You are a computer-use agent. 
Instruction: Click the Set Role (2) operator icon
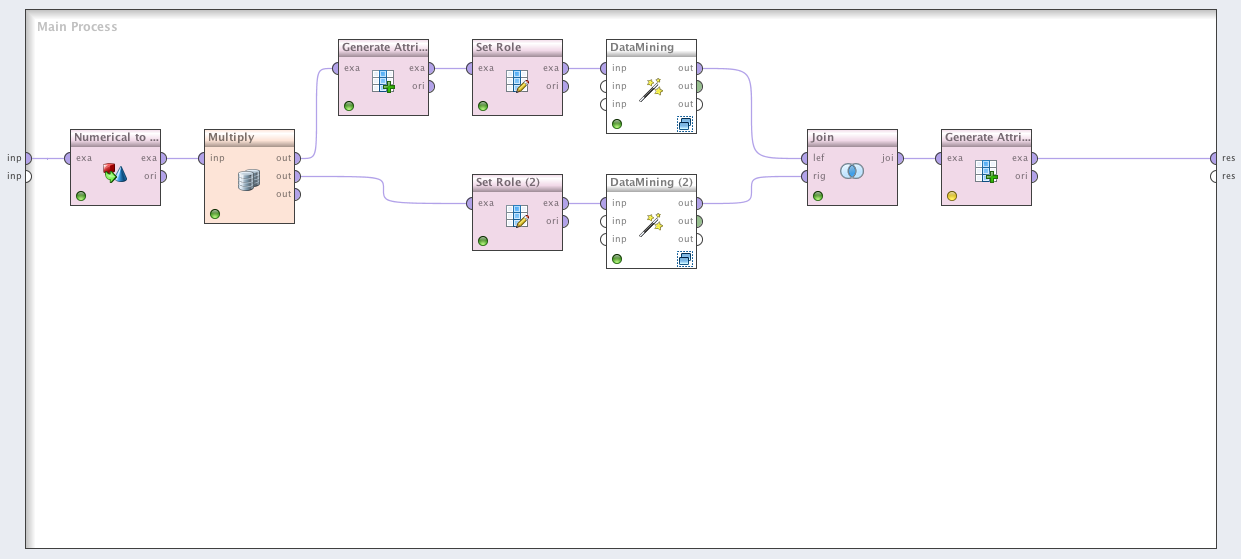[517, 217]
